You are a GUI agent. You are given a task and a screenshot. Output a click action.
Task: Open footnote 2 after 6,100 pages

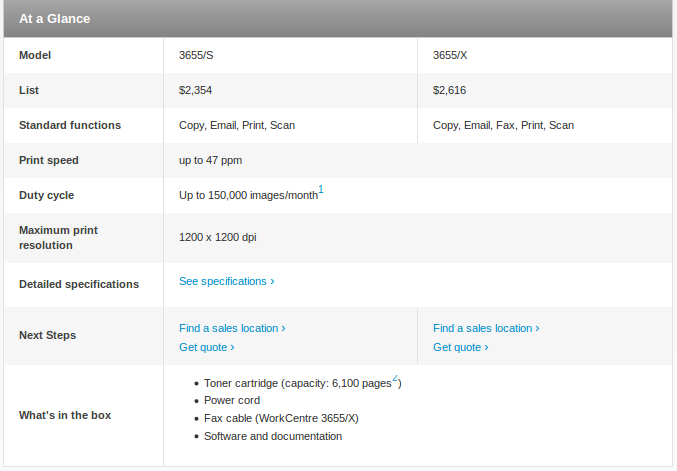(395, 378)
